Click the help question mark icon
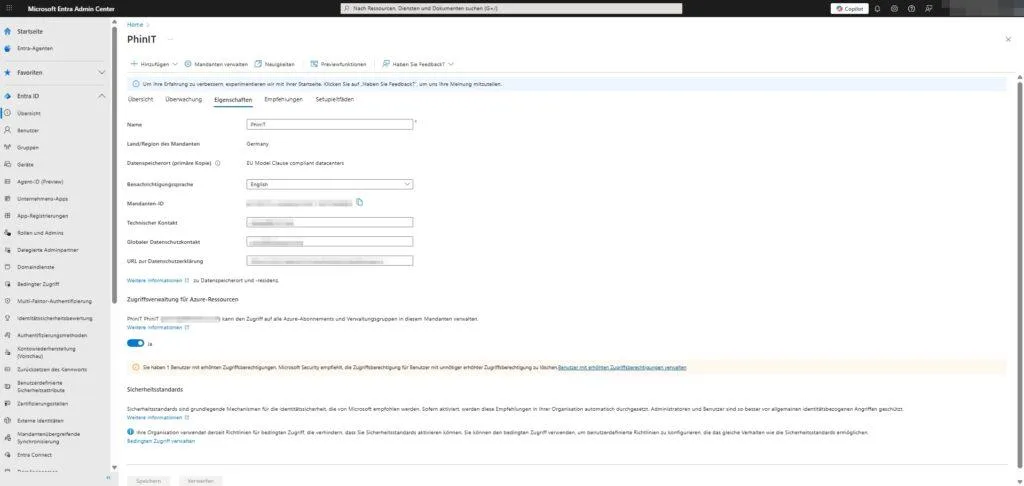 (911, 8)
